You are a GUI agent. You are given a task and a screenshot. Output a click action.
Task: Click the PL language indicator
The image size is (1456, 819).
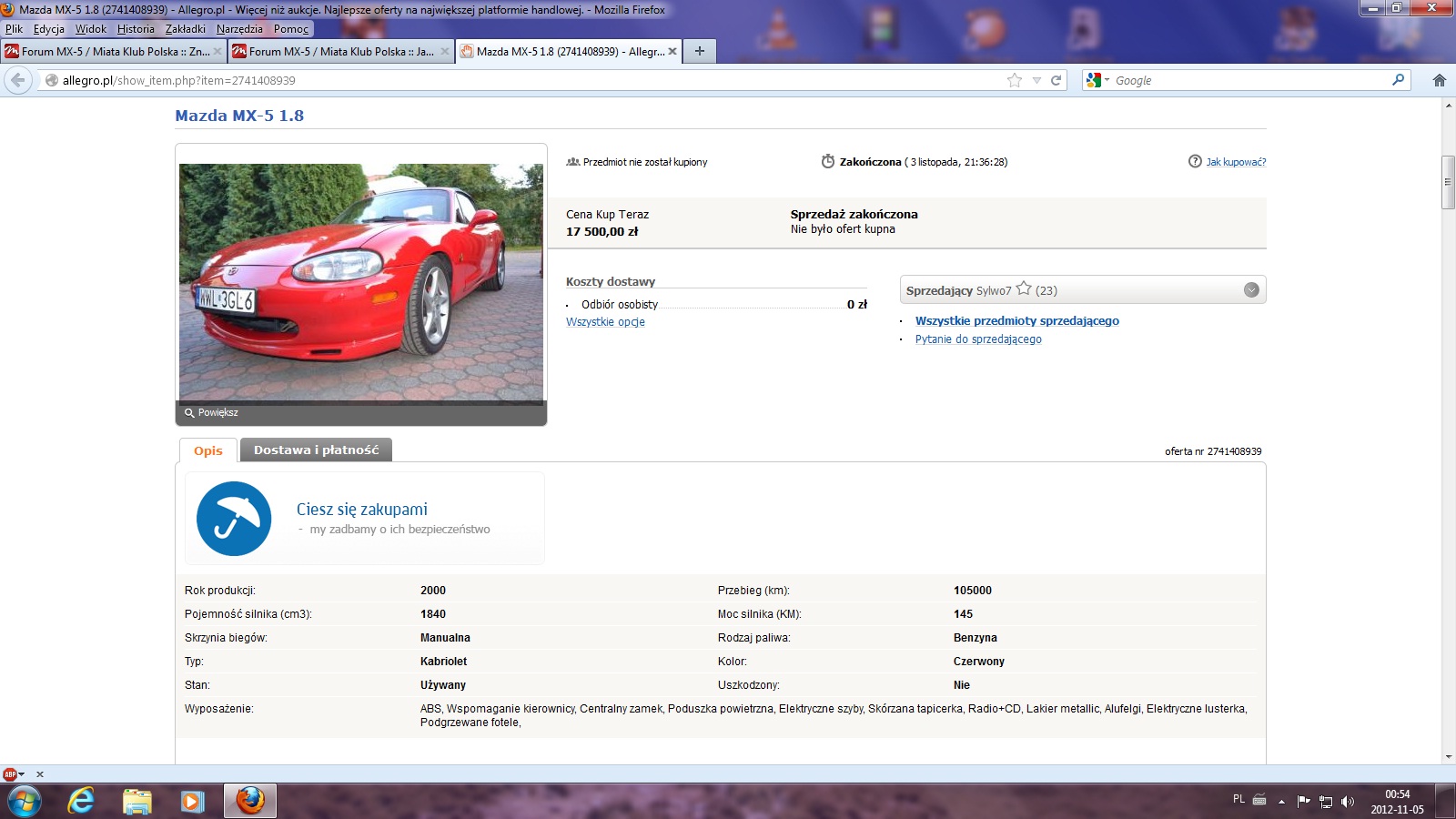(1239, 799)
